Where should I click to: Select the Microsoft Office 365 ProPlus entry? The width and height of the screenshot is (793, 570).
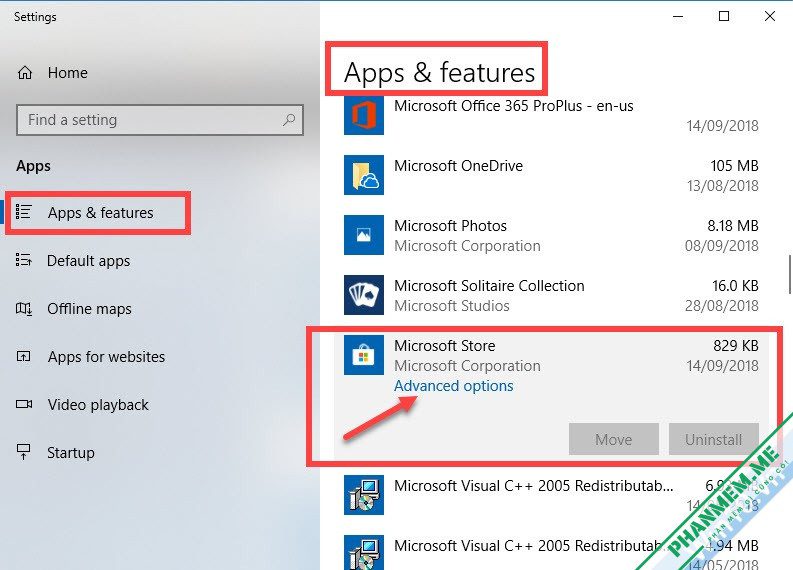(x=514, y=106)
